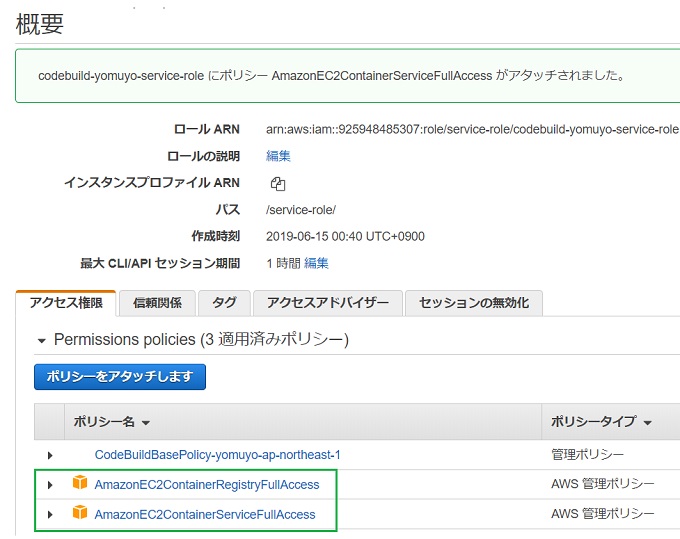Open the CodeBuildBasePolicy-yomuyo-ap-northeast-1 policy link
The height and width of the screenshot is (539, 680).
(x=217, y=455)
